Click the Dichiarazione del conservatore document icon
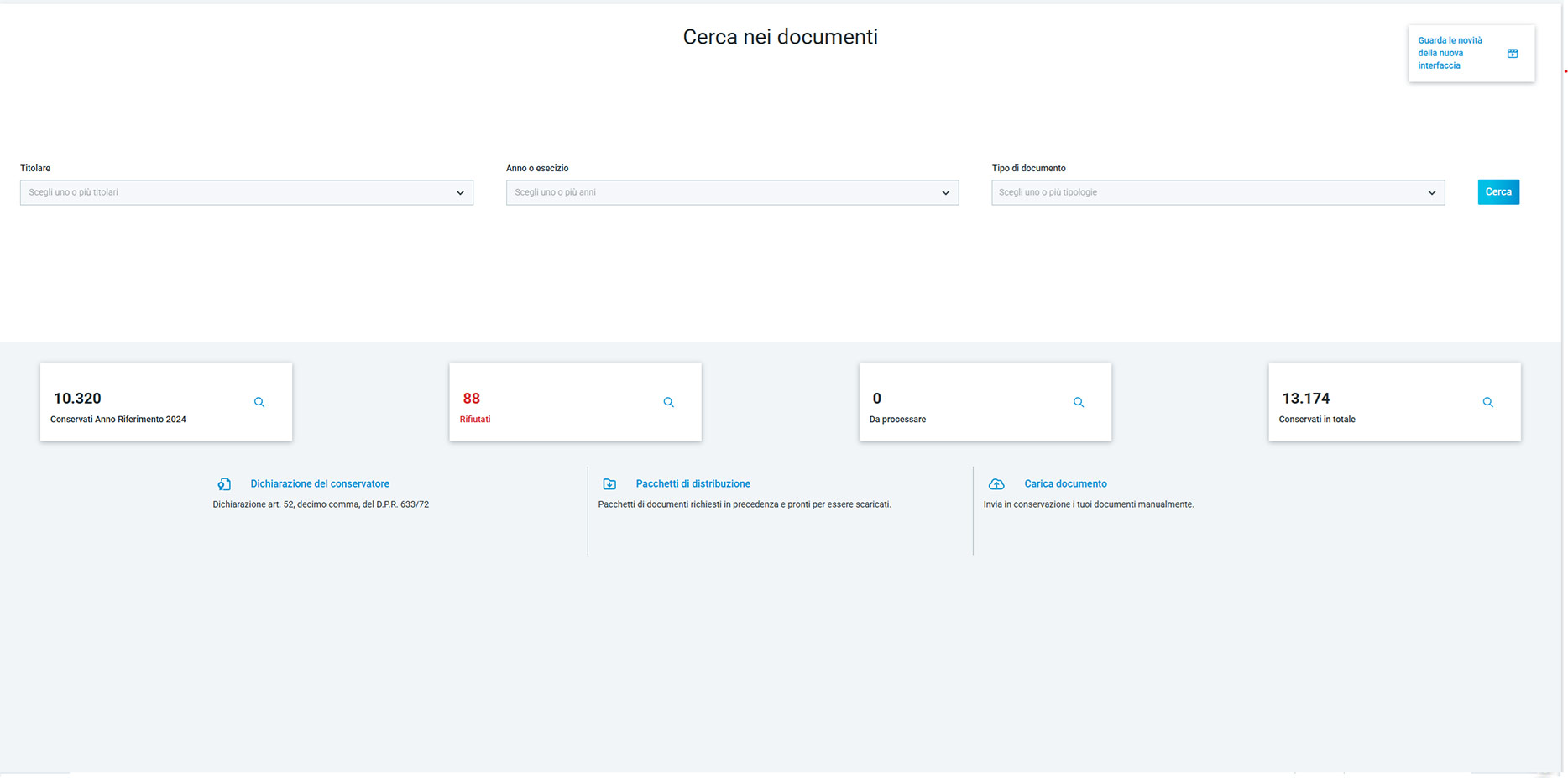The height and width of the screenshot is (778, 1568). pyautogui.click(x=224, y=484)
